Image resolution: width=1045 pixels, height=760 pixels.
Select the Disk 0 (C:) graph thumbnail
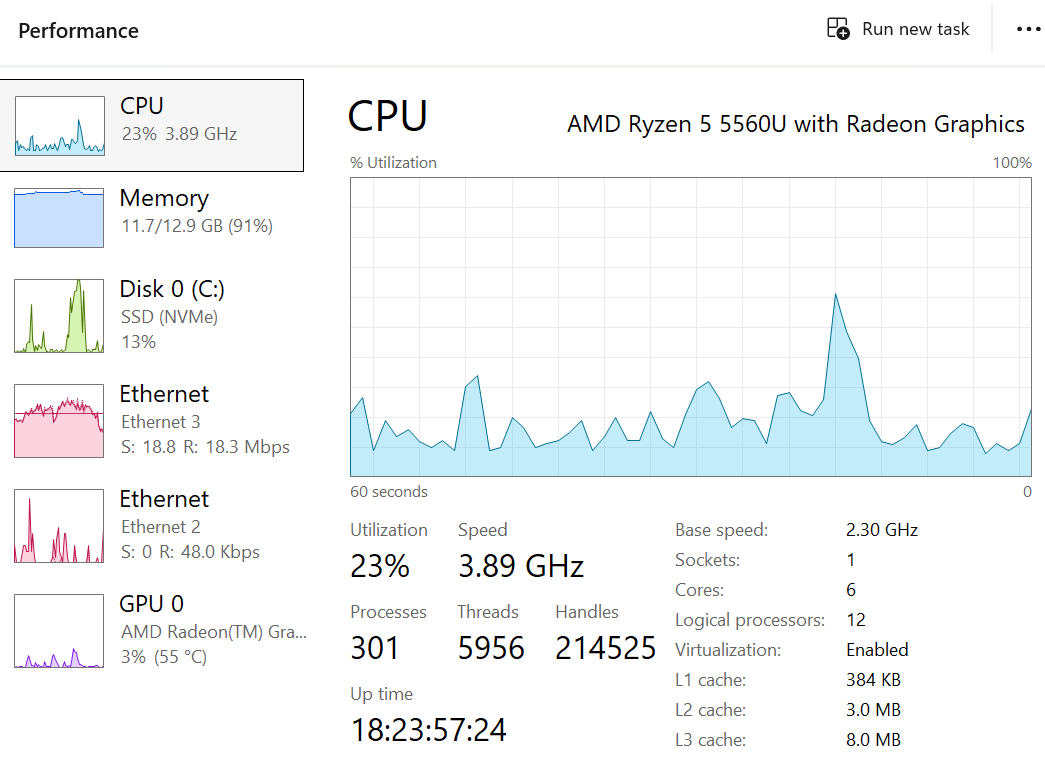(60, 316)
